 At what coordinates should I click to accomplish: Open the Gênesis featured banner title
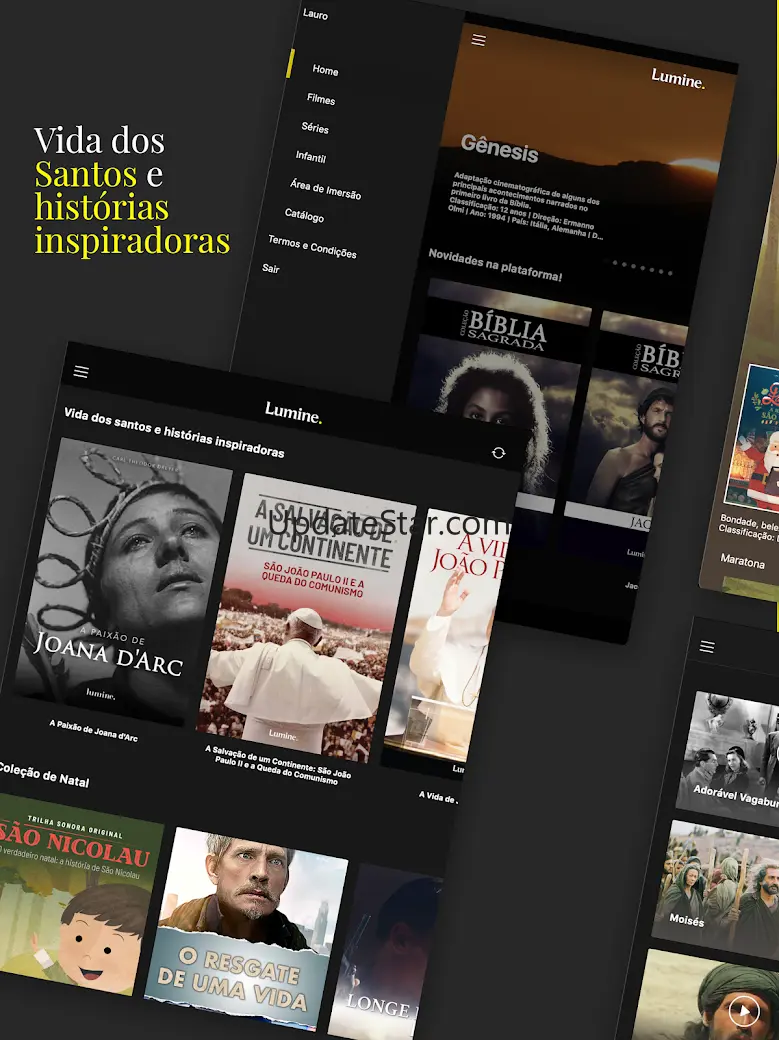click(499, 149)
